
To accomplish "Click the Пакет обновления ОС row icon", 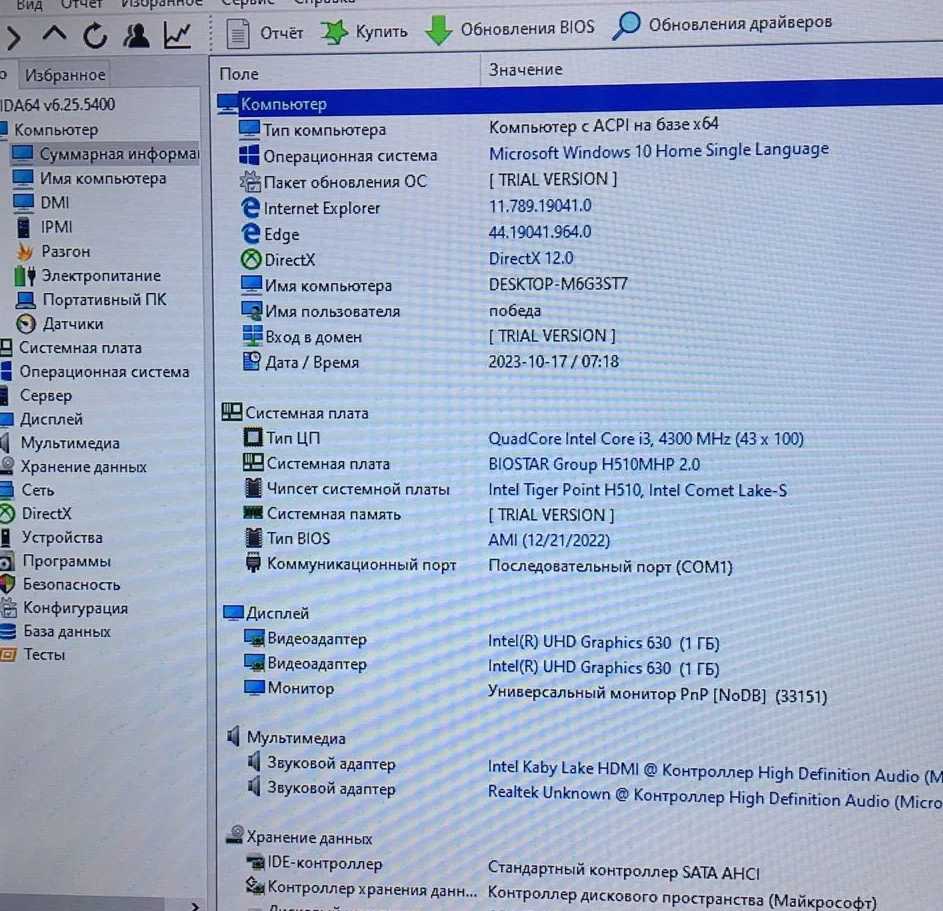I will click(x=250, y=180).
